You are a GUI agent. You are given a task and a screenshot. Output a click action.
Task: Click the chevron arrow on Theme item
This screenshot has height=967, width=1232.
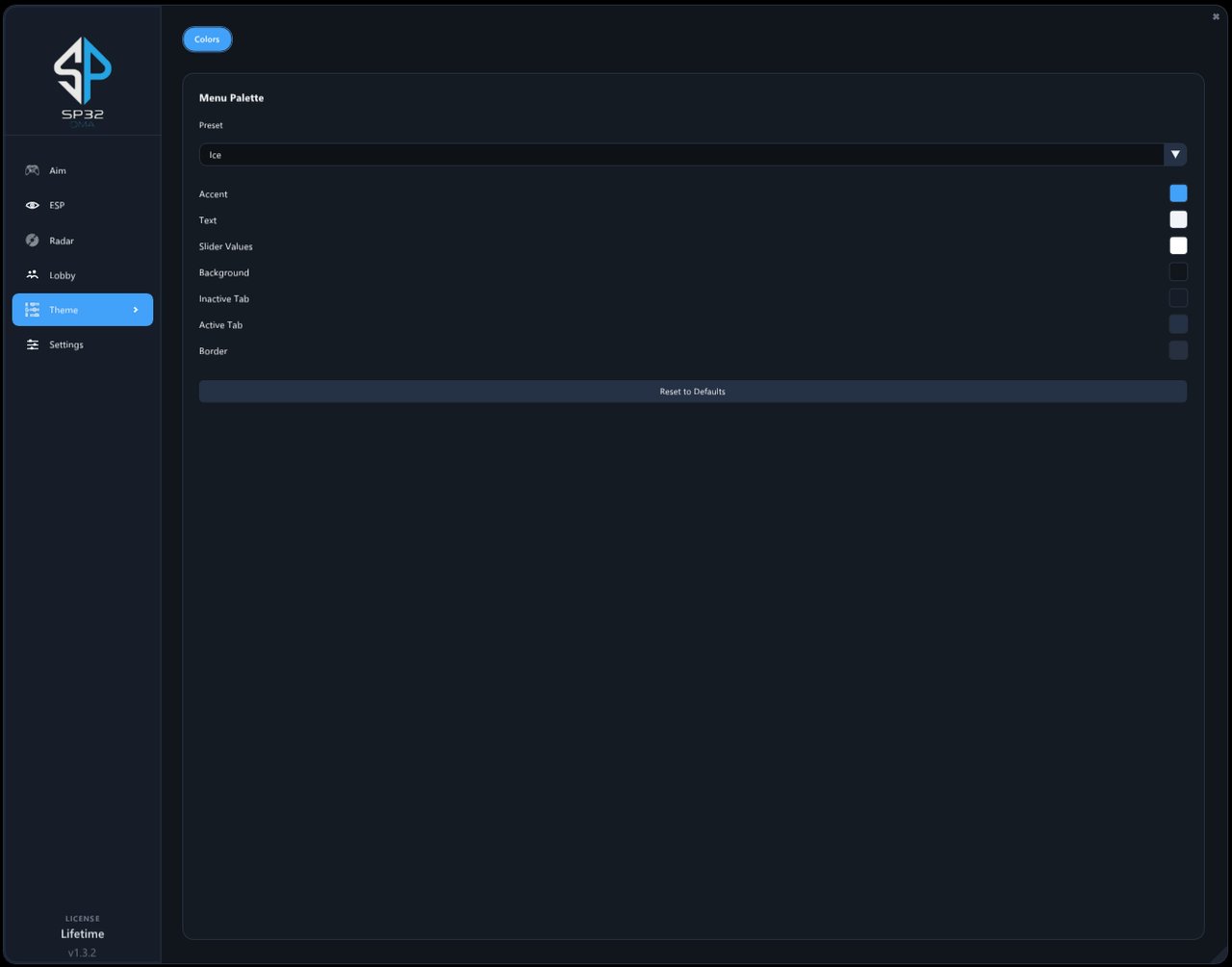pyautogui.click(x=136, y=310)
